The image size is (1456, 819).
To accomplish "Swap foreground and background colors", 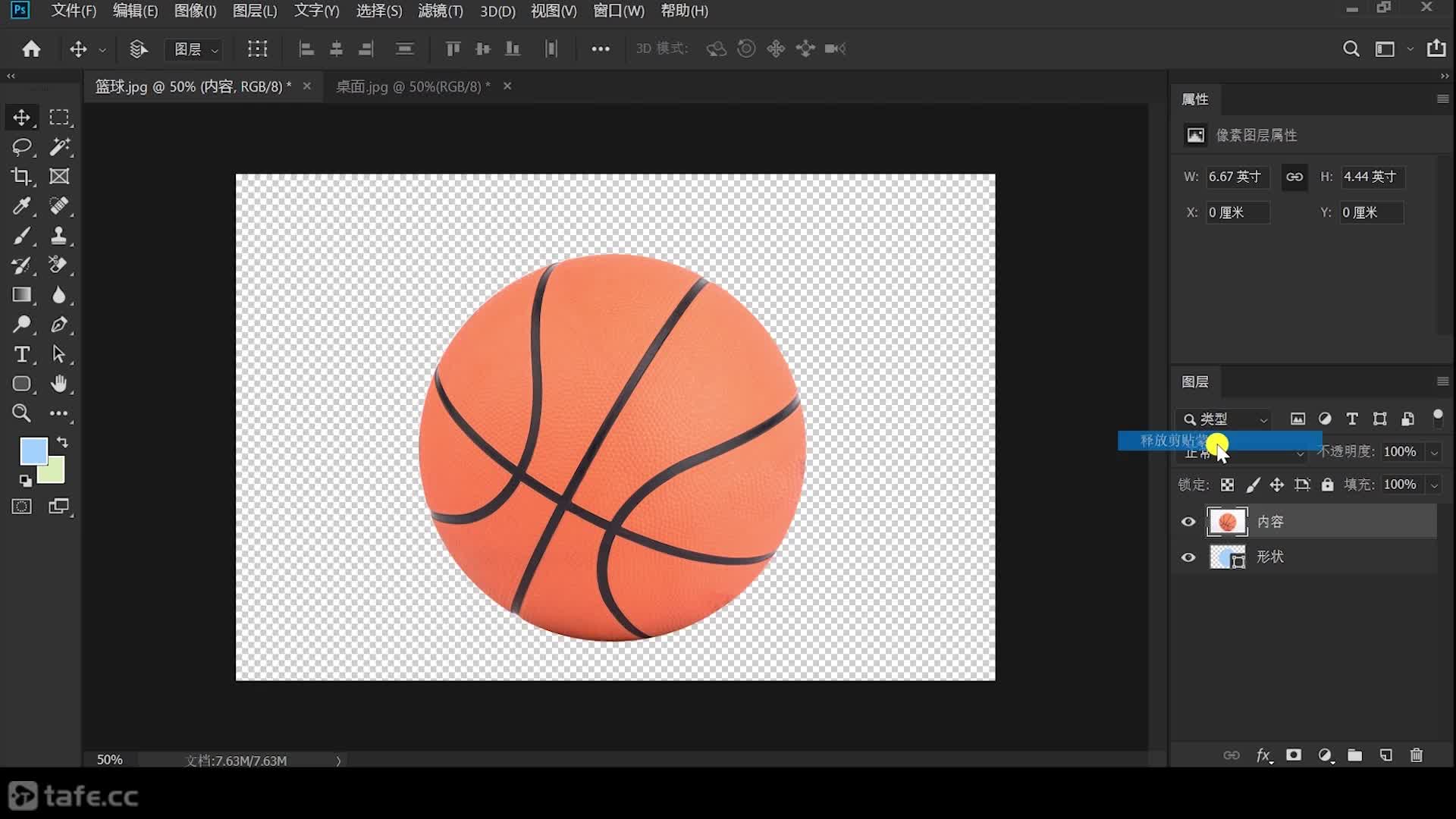I will click(x=62, y=442).
